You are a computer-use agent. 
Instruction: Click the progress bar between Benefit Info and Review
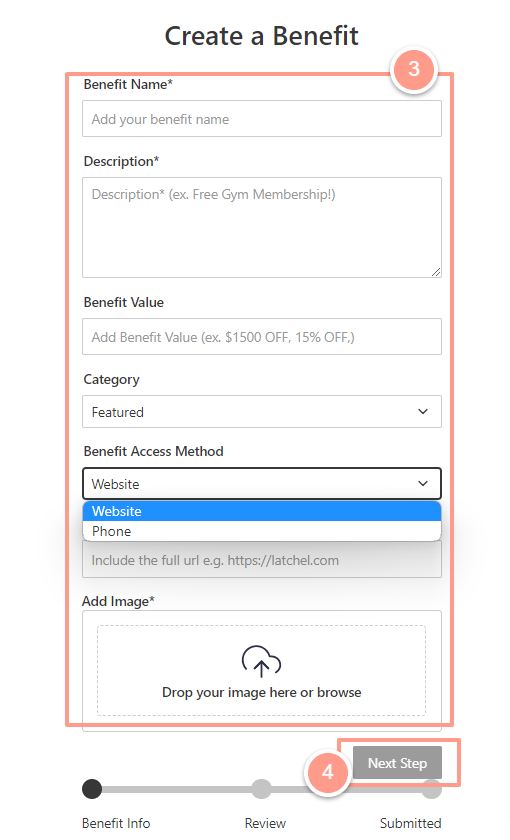[x=177, y=790]
